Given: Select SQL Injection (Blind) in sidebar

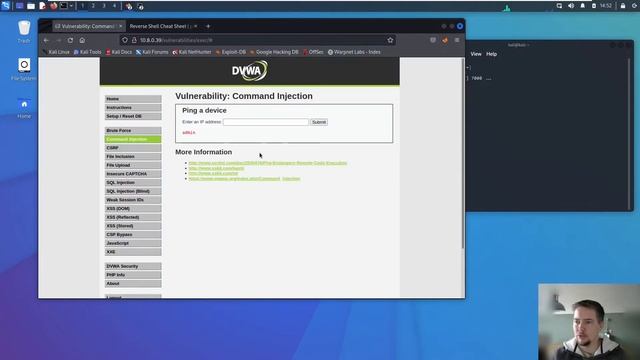Looking at the screenshot, I should point(133,191).
